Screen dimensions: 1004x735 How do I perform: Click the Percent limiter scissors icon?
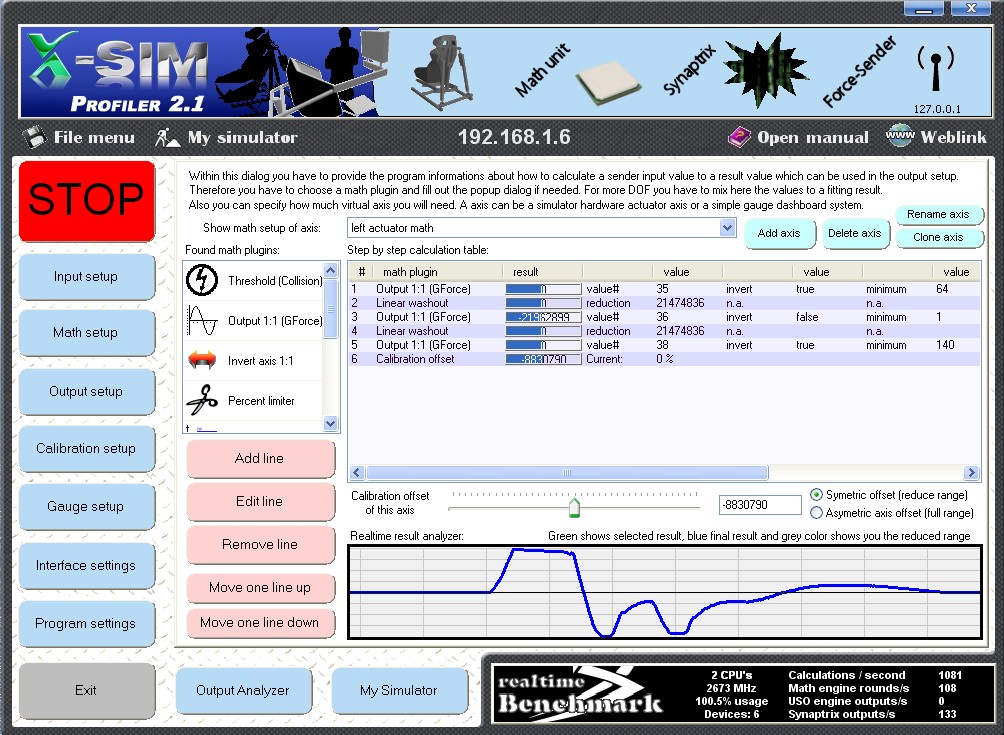pyautogui.click(x=202, y=400)
